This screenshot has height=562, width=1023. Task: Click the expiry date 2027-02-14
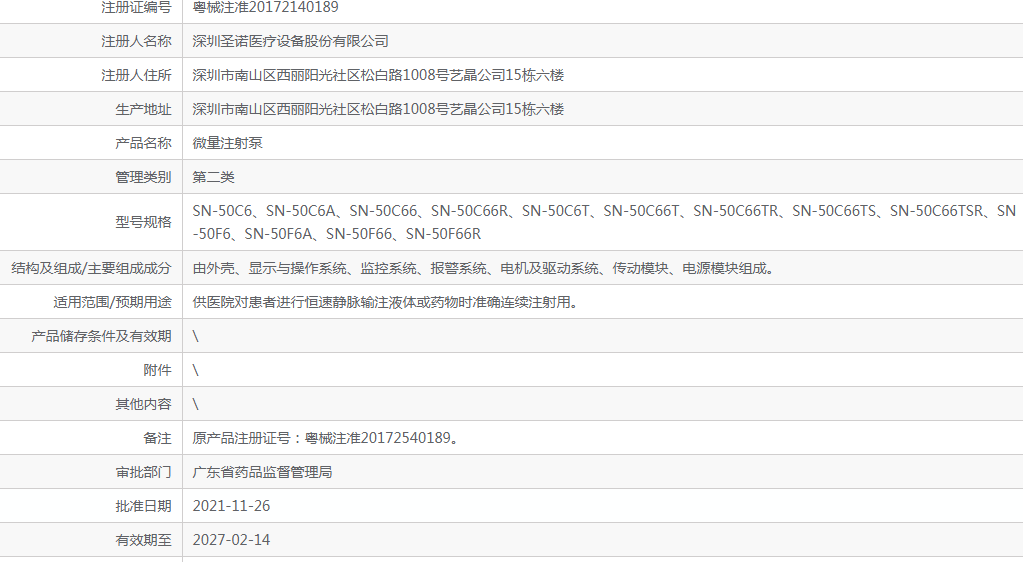231,540
